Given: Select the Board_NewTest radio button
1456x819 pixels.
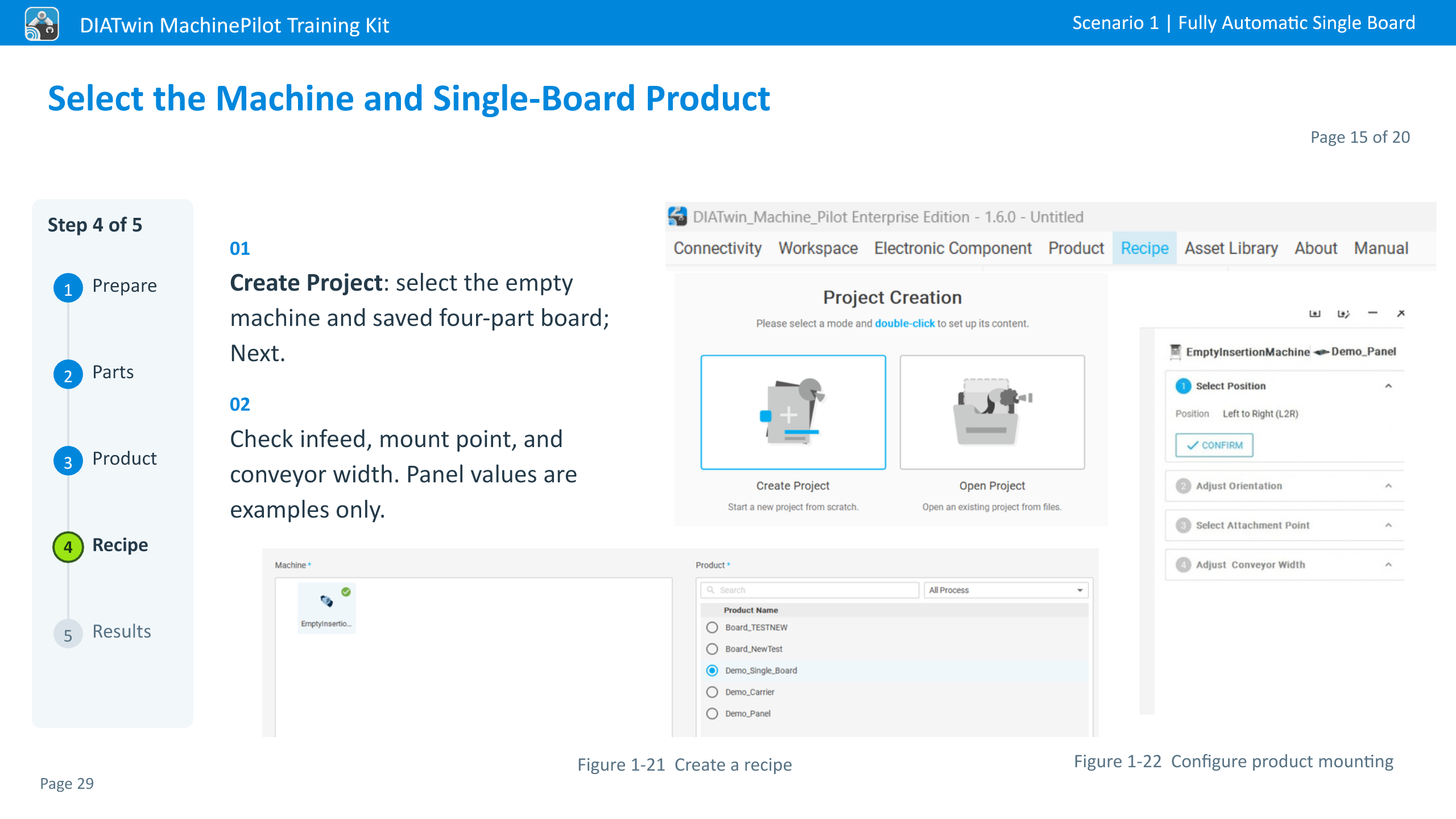Looking at the screenshot, I should (712, 649).
